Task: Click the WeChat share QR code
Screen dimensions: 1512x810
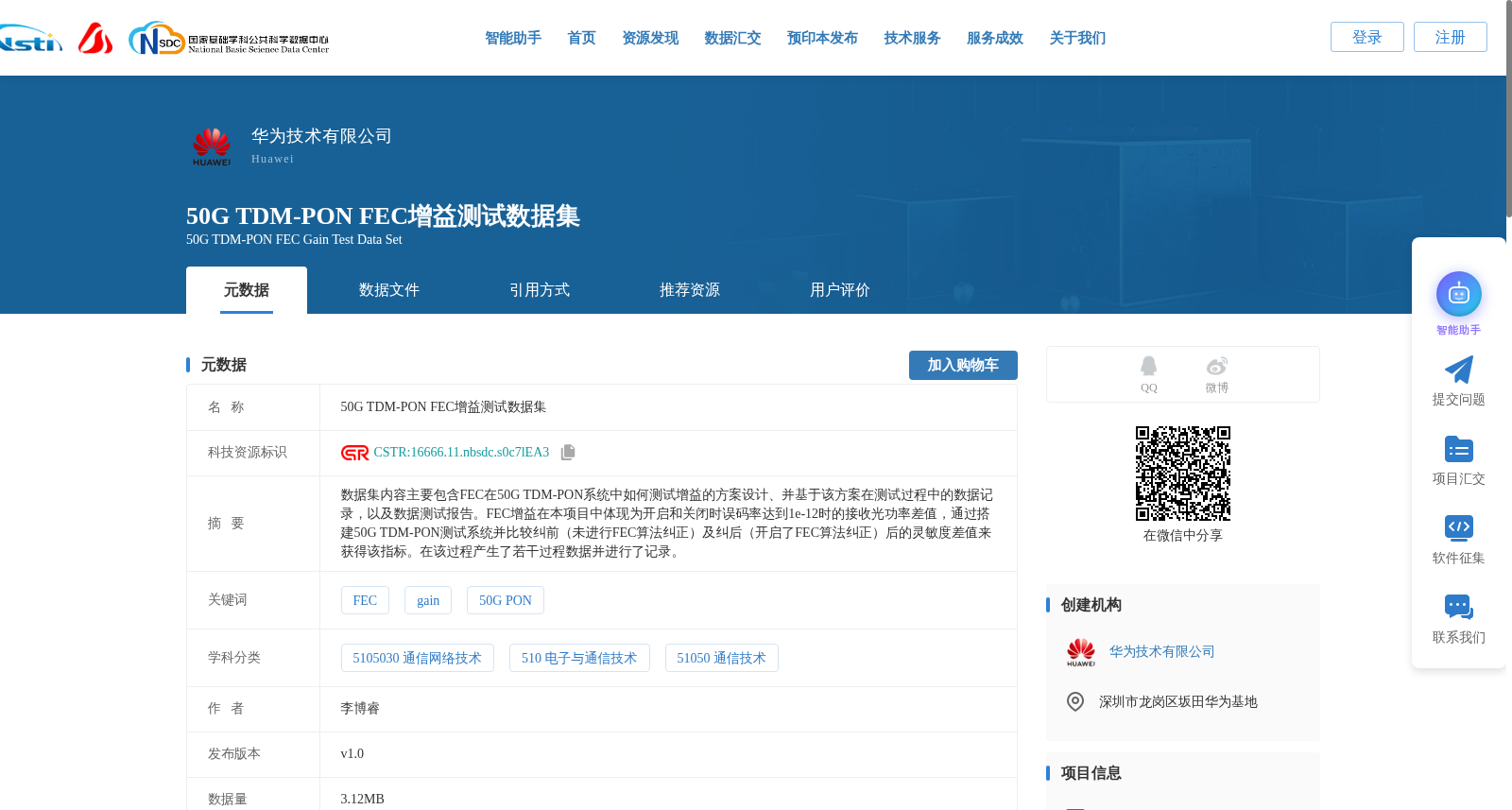Action: [1183, 474]
